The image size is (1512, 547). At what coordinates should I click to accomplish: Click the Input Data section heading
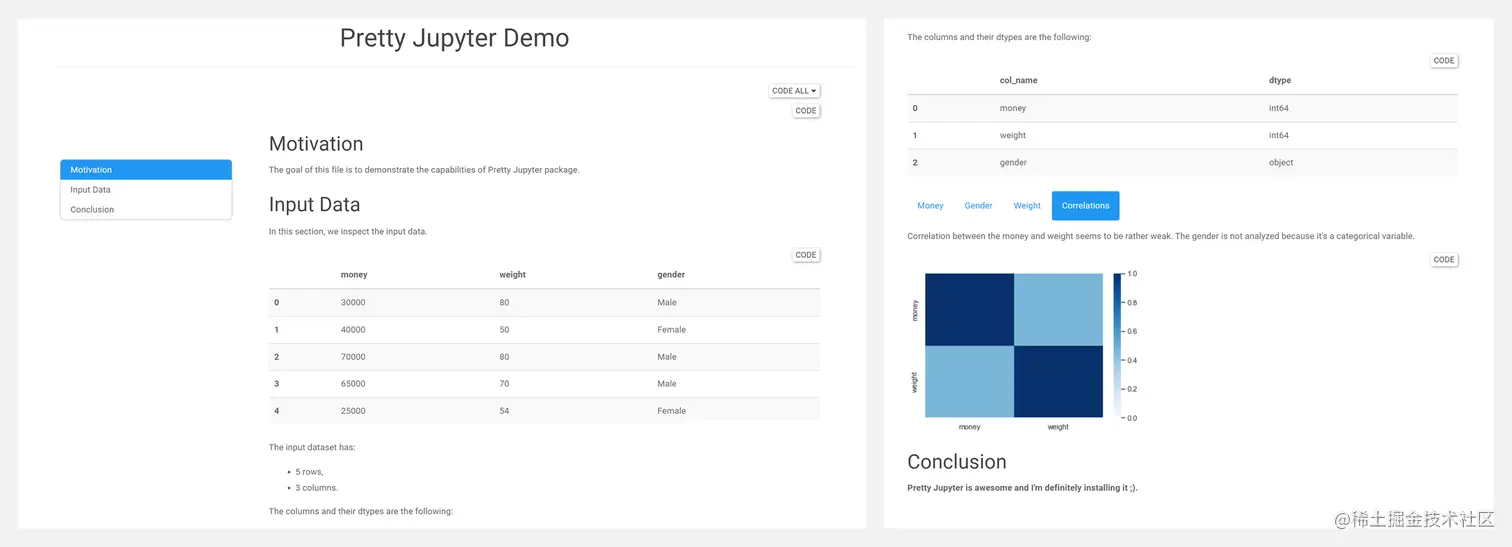coord(314,205)
